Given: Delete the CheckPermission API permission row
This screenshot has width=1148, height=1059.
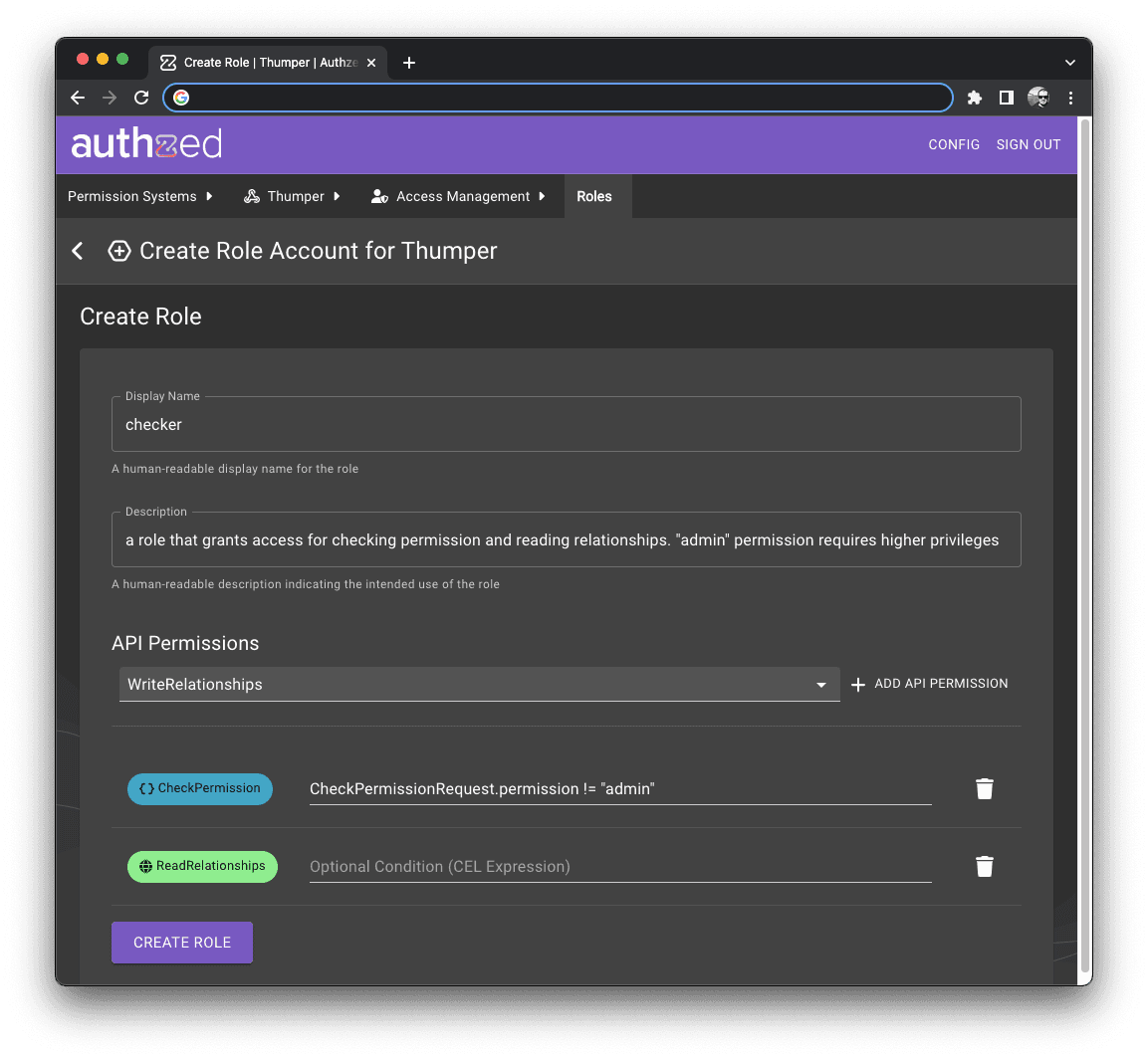Looking at the screenshot, I should pos(984,788).
